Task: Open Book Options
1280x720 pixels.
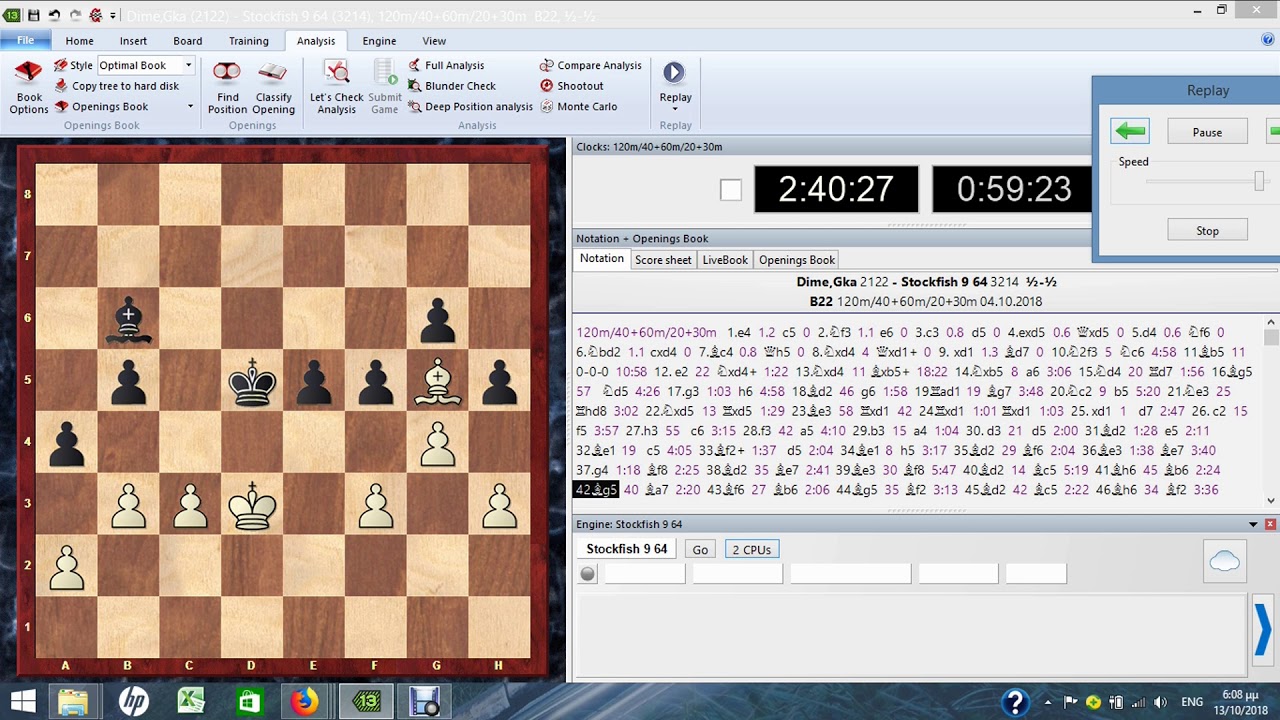Action: tap(28, 87)
